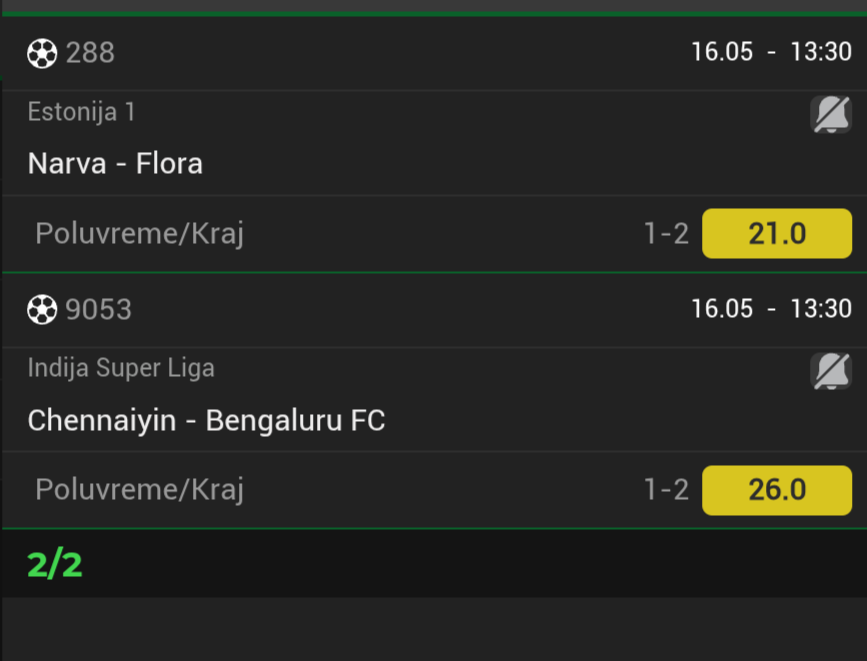Toggle muted bell for Chennaiyin - Bengaluru FC
This screenshot has width=867, height=661.
tap(831, 371)
